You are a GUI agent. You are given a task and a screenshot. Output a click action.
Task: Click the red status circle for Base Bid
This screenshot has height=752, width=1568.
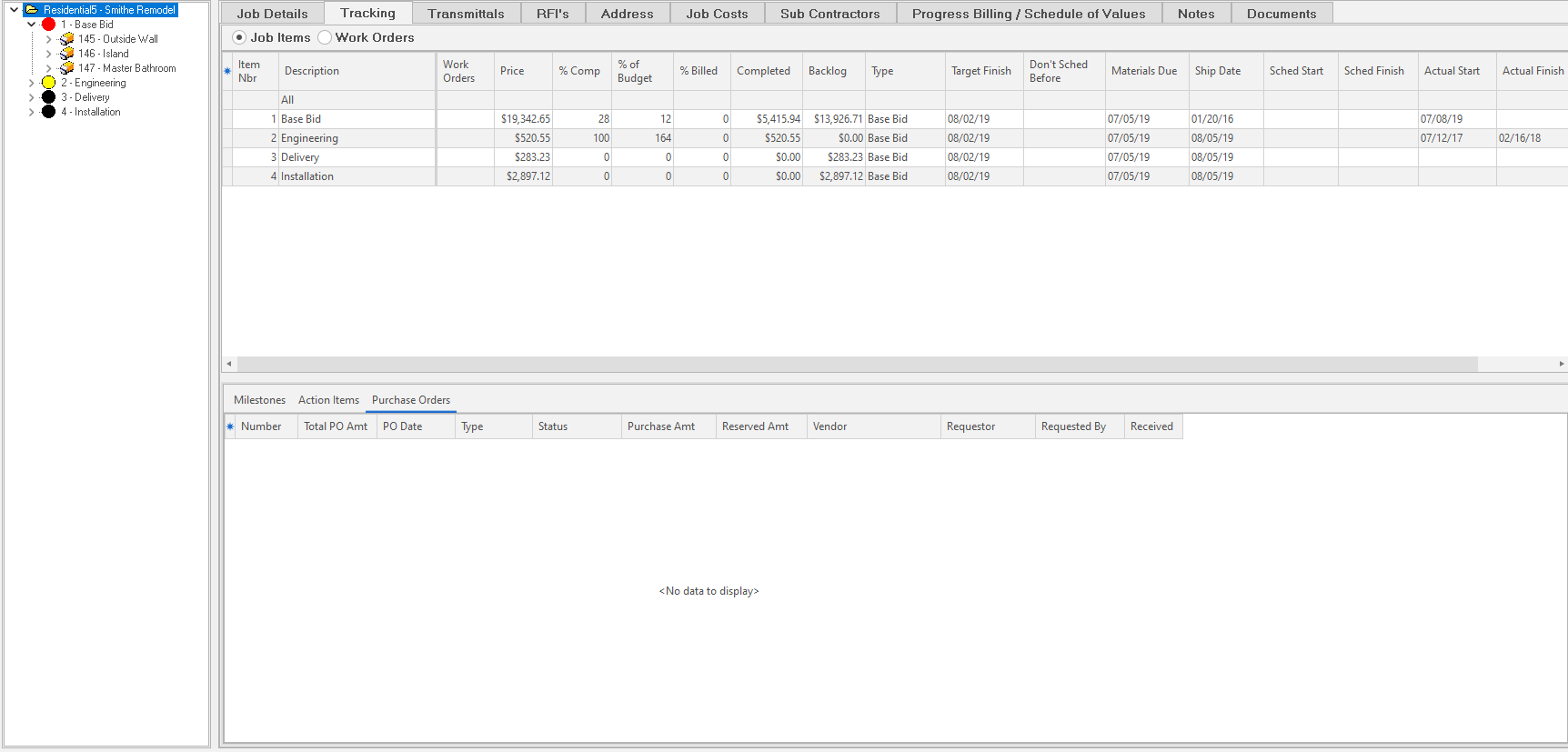(49, 25)
